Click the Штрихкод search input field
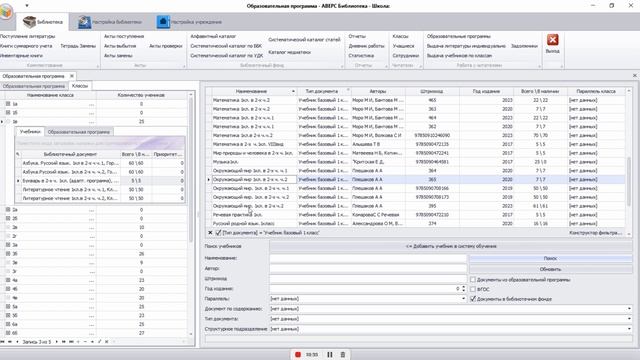The image size is (640, 360). click(368, 279)
